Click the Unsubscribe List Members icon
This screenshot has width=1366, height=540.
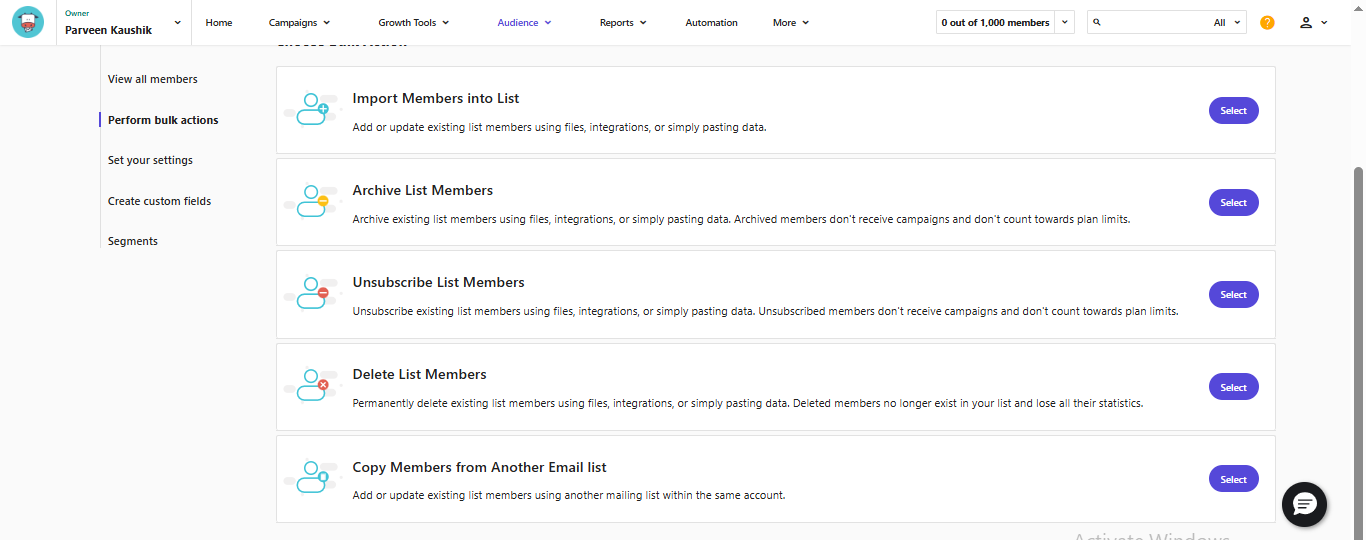click(312, 294)
